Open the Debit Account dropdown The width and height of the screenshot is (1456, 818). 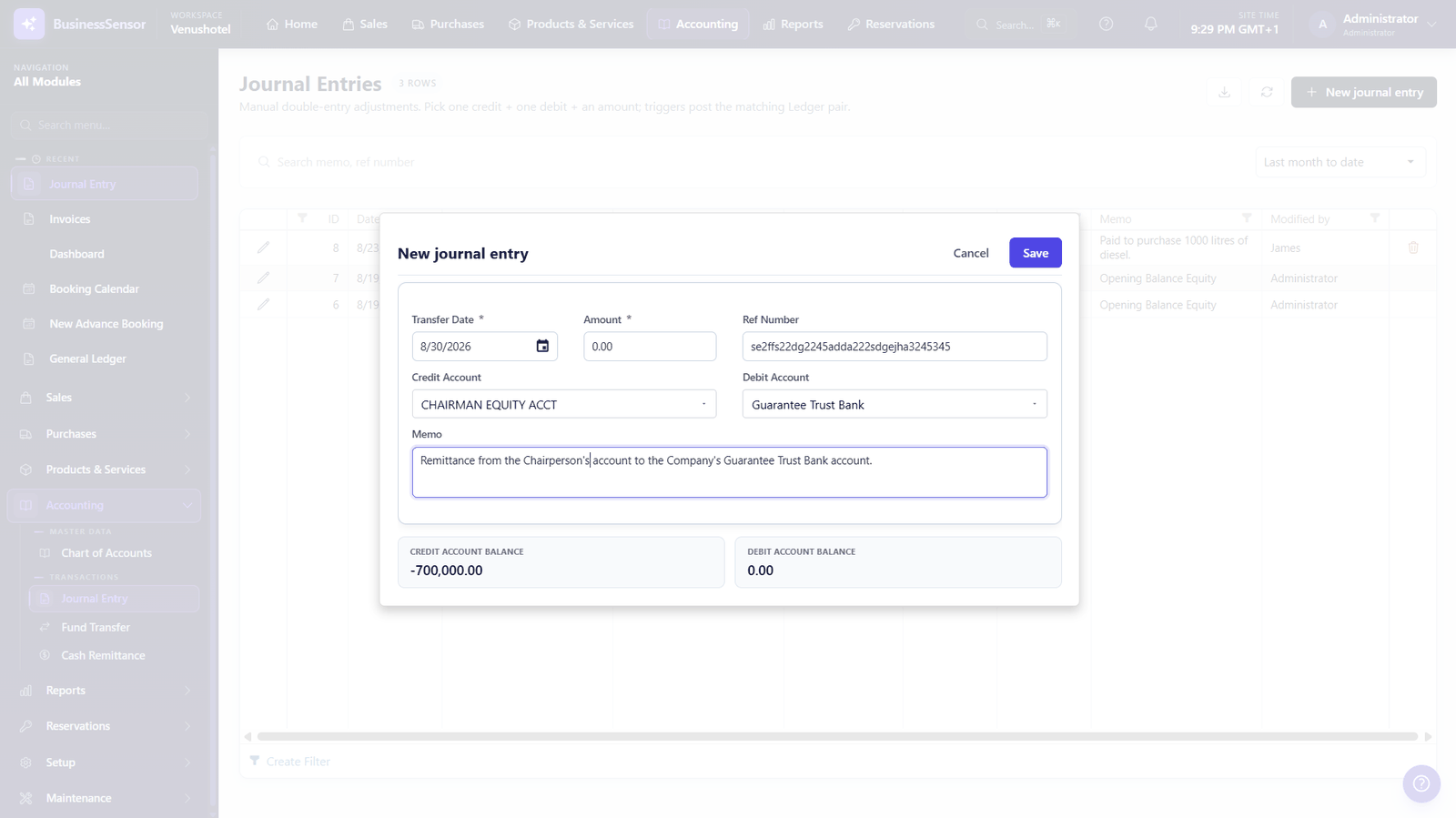click(895, 404)
